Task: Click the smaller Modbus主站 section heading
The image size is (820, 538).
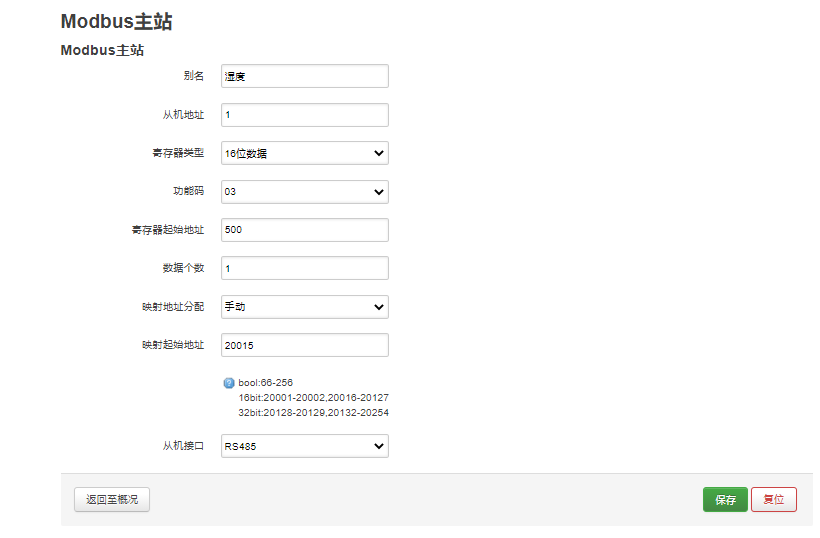Action: click(102, 50)
